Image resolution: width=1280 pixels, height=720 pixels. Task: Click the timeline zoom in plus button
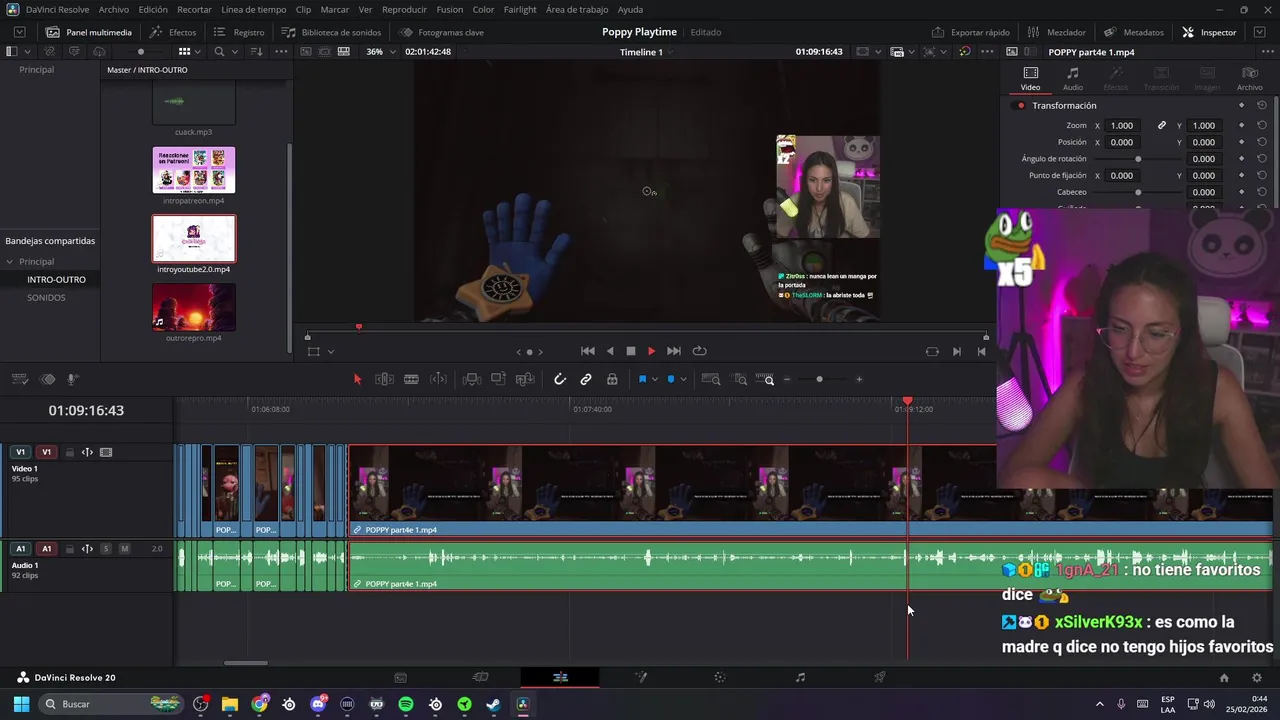point(859,379)
